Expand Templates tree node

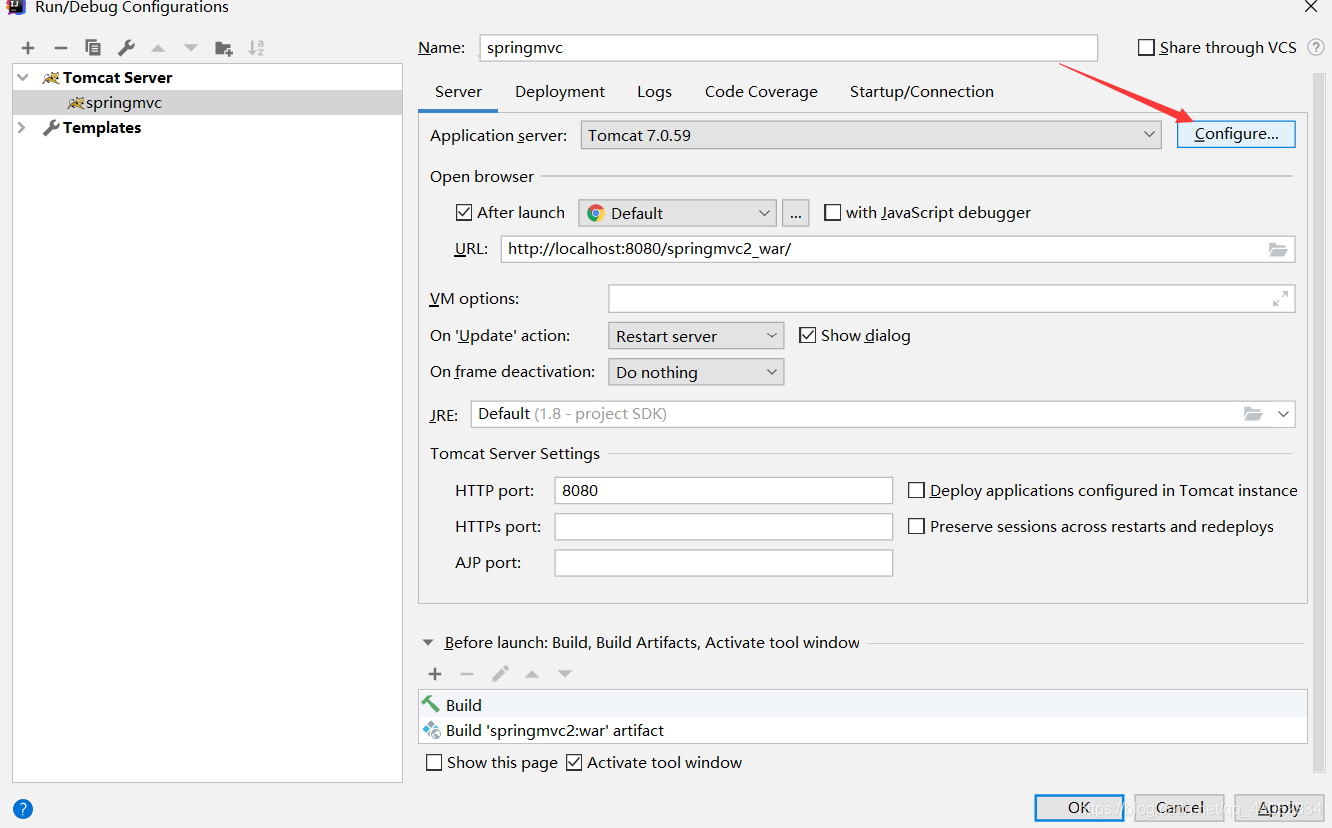pyautogui.click(x=22, y=127)
